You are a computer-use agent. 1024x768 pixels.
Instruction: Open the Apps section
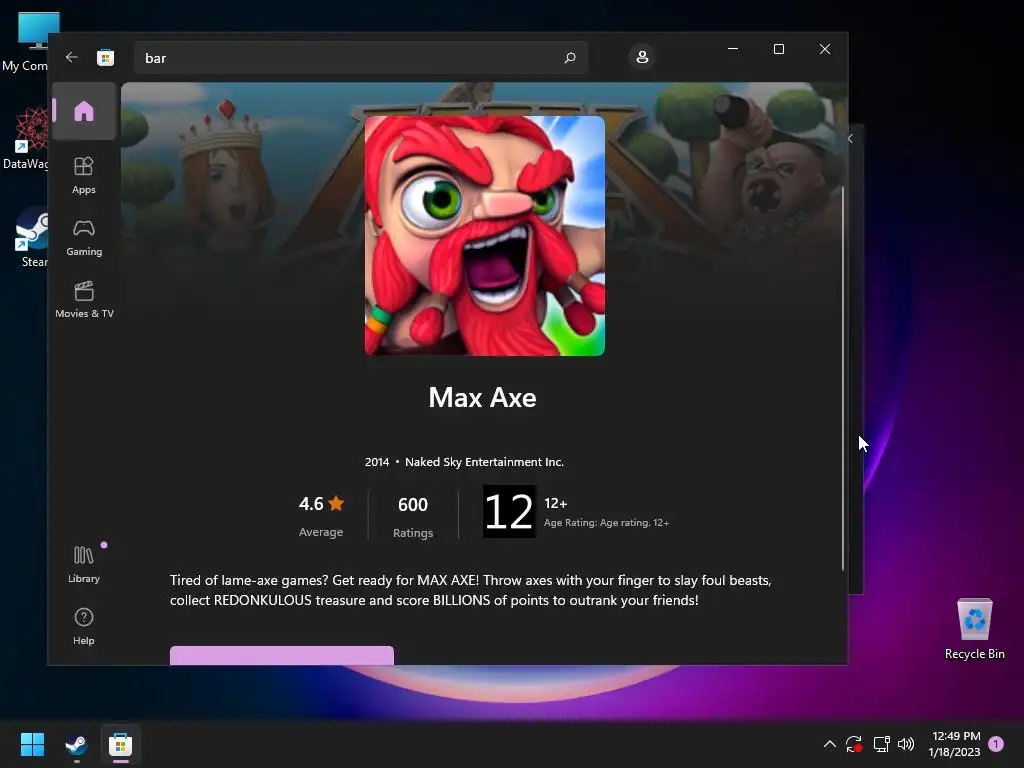84,175
